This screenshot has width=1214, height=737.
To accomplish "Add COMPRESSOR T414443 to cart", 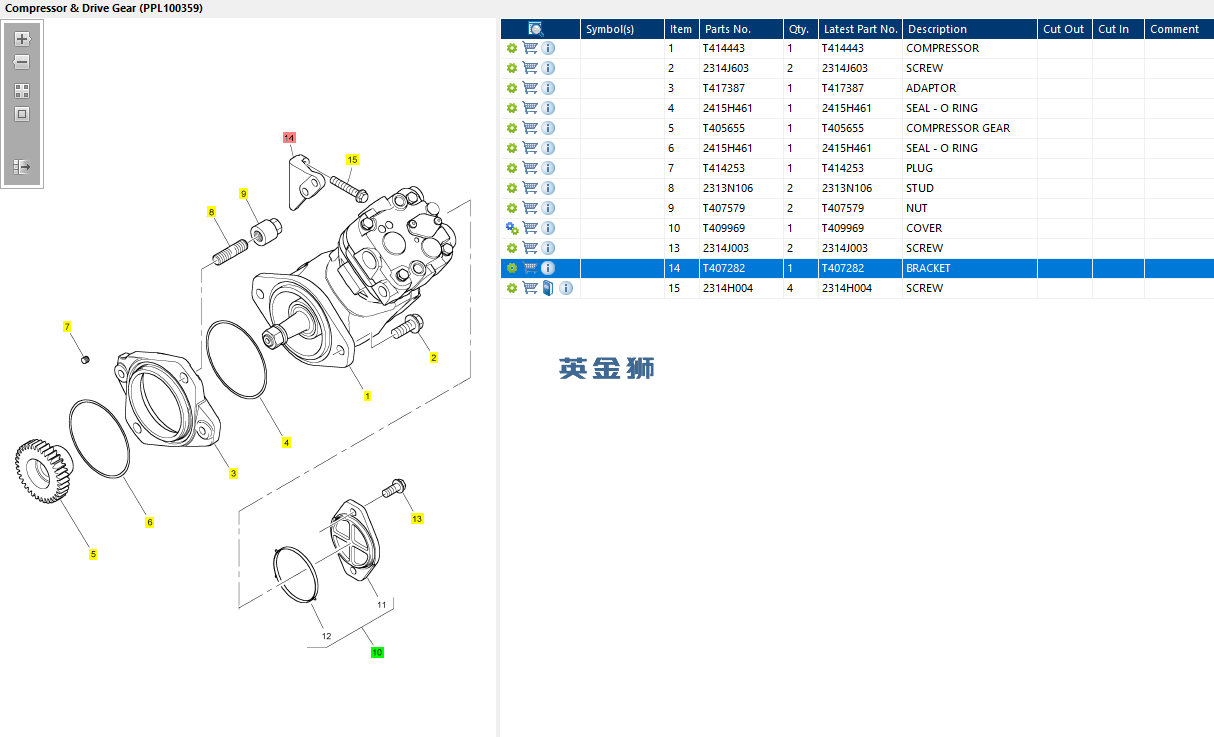I will [x=530, y=48].
